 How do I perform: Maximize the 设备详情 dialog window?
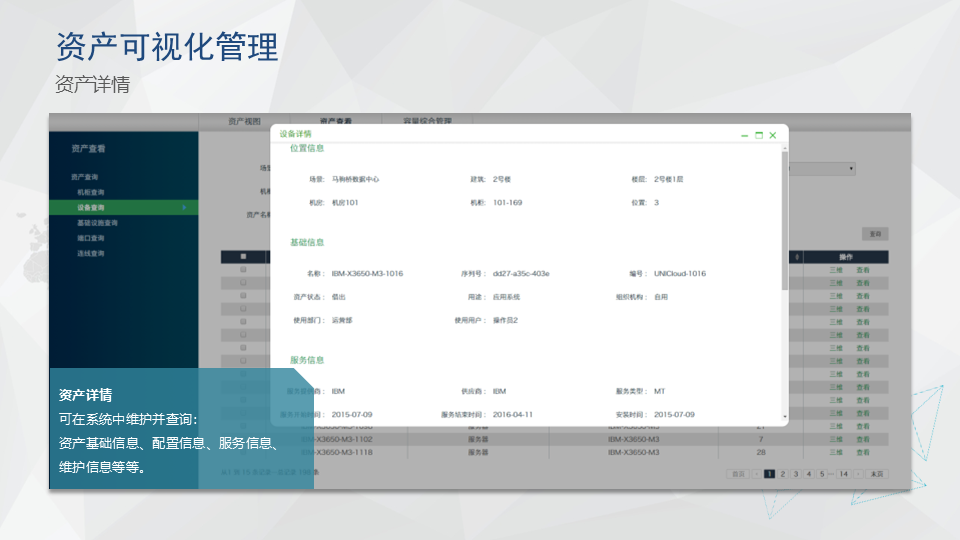[x=759, y=135]
